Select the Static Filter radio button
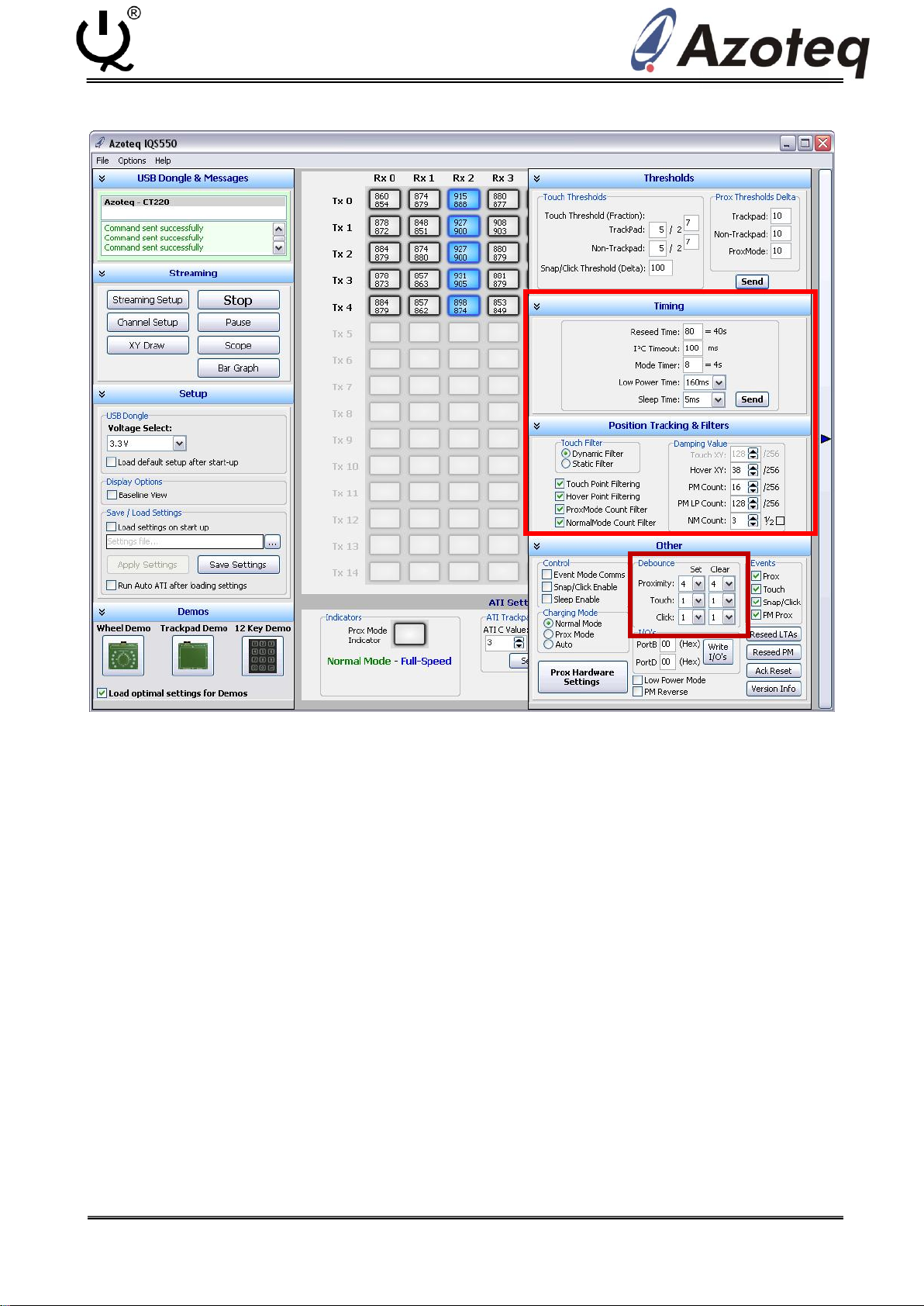The height and width of the screenshot is (1306, 924). pos(566,464)
